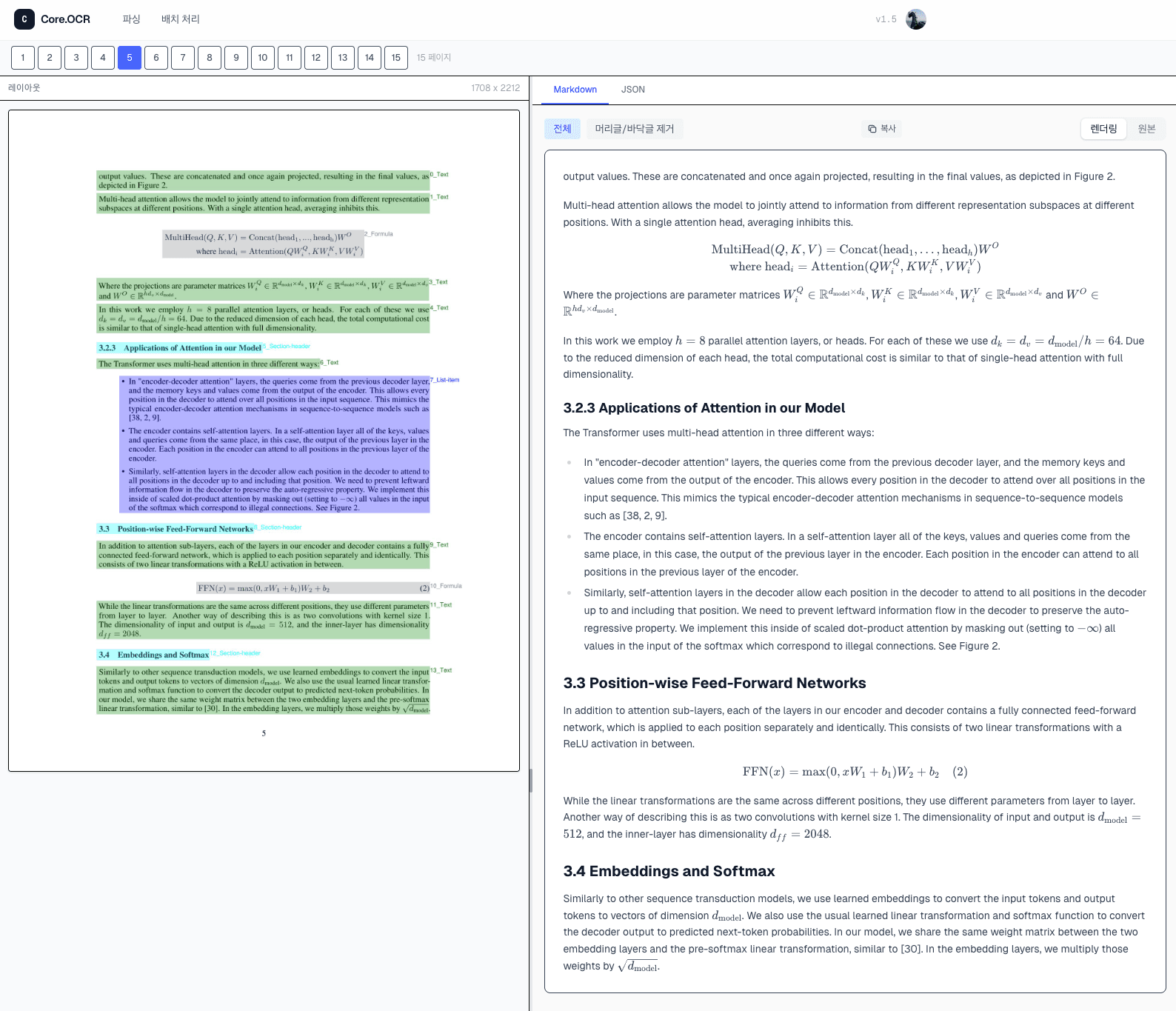1176x1011 pixels.
Task: Switch view to 원본 mode
Action: click(1146, 129)
